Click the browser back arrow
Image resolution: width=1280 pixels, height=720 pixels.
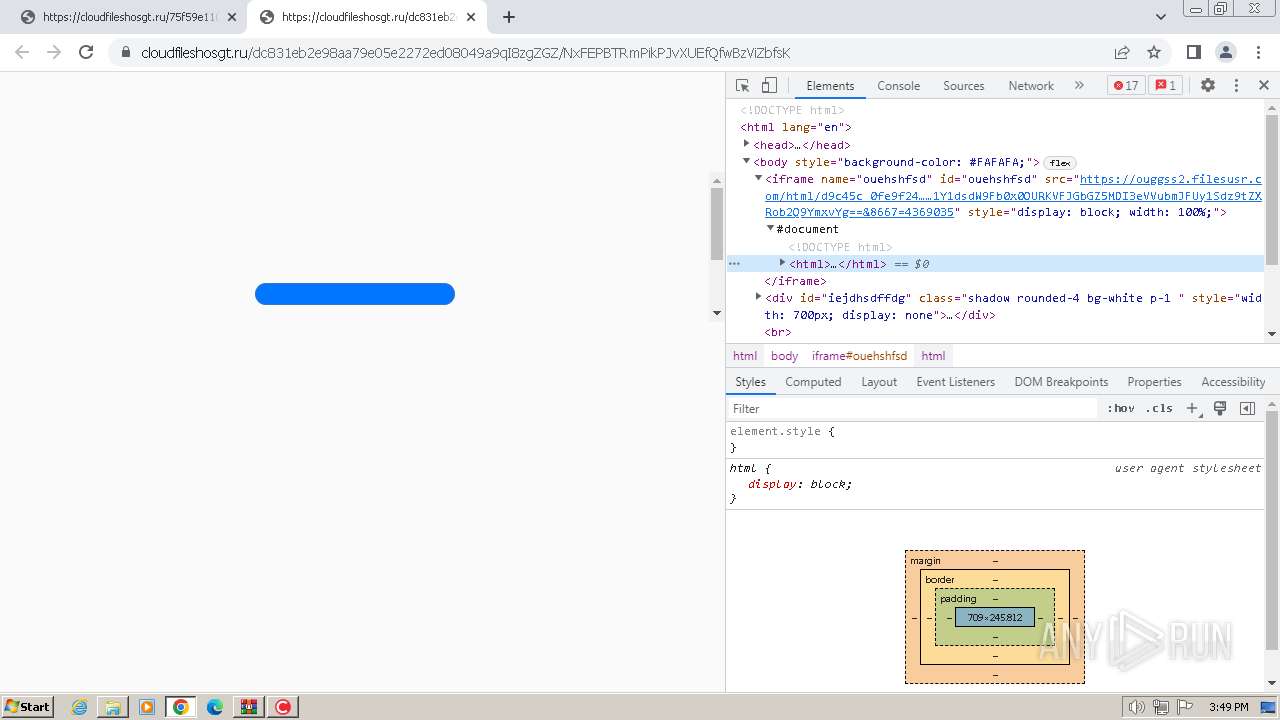(22, 52)
